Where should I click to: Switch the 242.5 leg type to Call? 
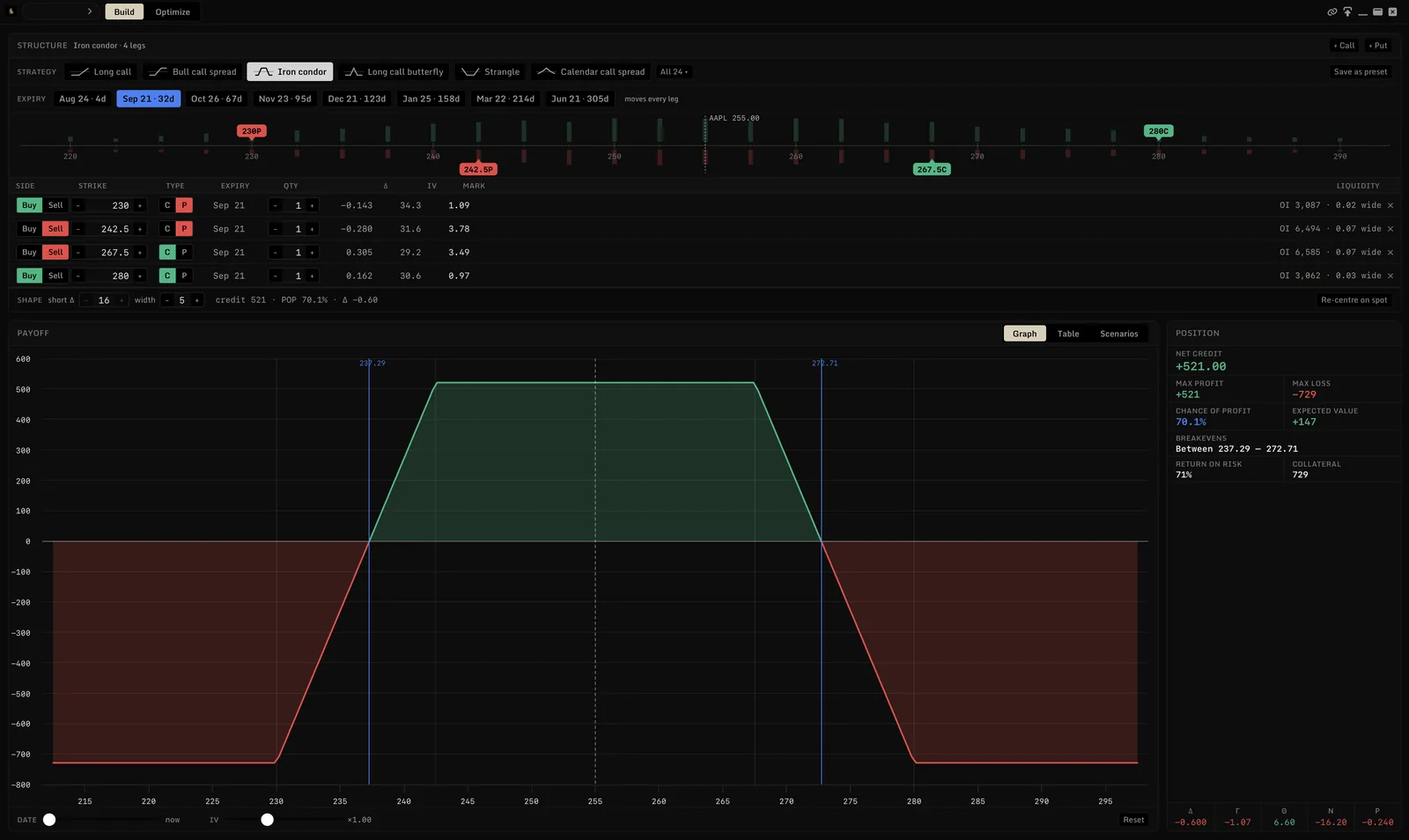pyautogui.click(x=167, y=229)
